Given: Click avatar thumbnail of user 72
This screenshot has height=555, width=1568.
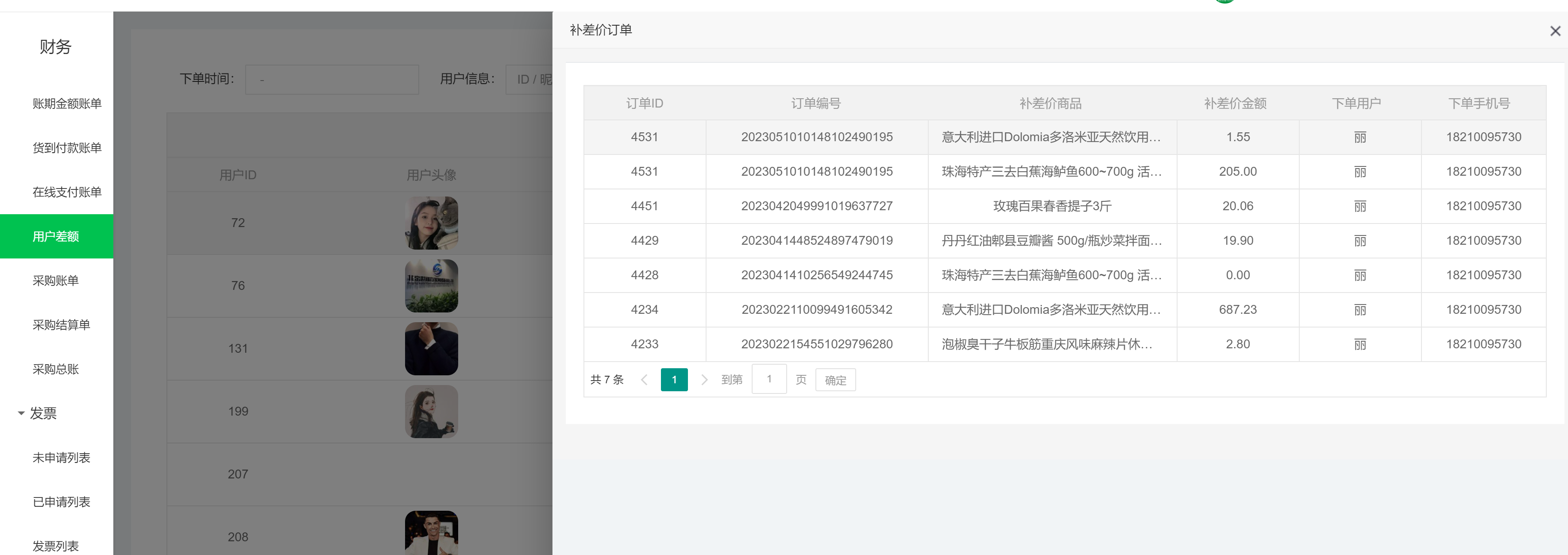Looking at the screenshot, I should click(431, 223).
